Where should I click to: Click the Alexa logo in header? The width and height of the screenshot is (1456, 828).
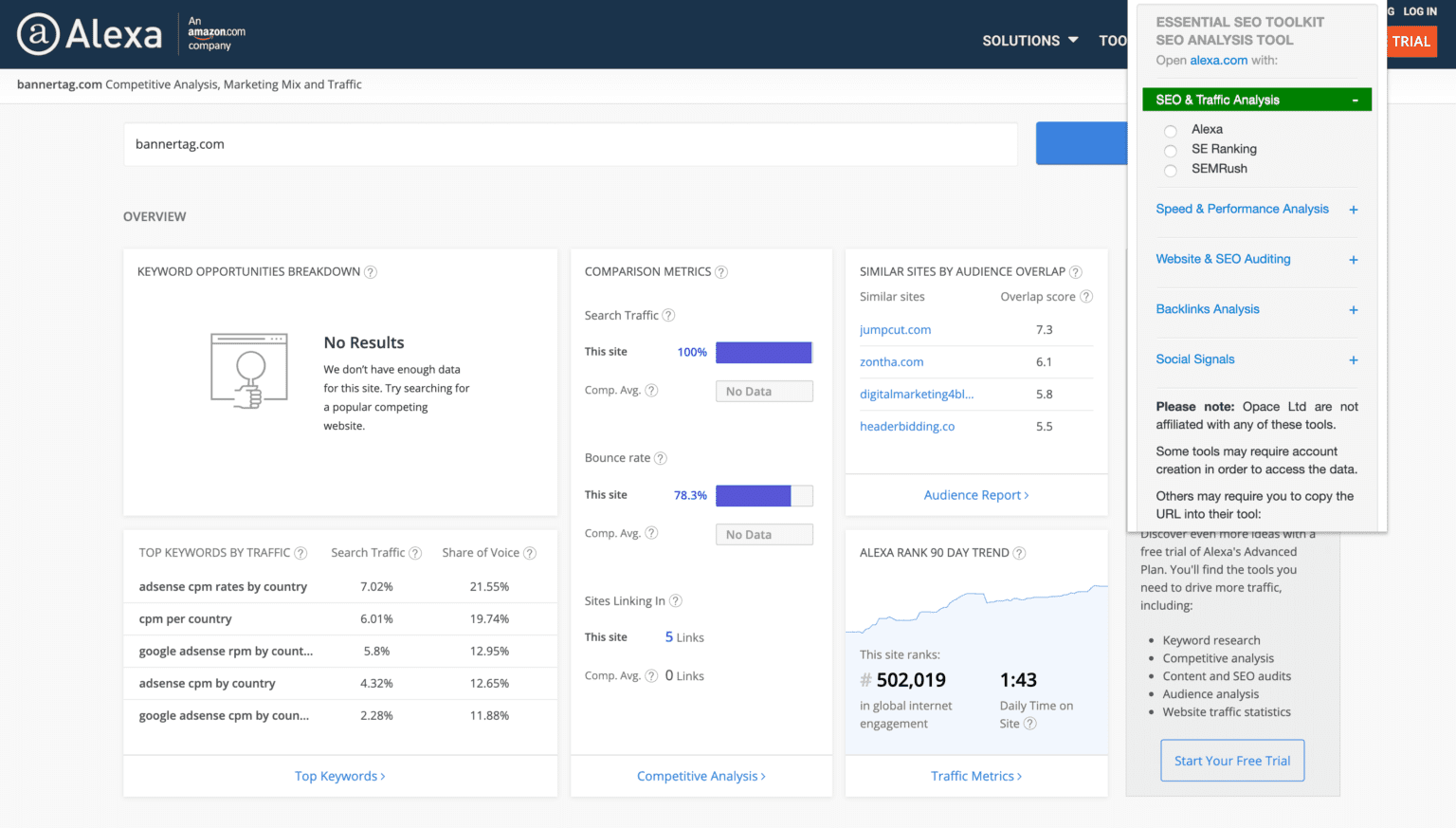click(x=90, y=35)
